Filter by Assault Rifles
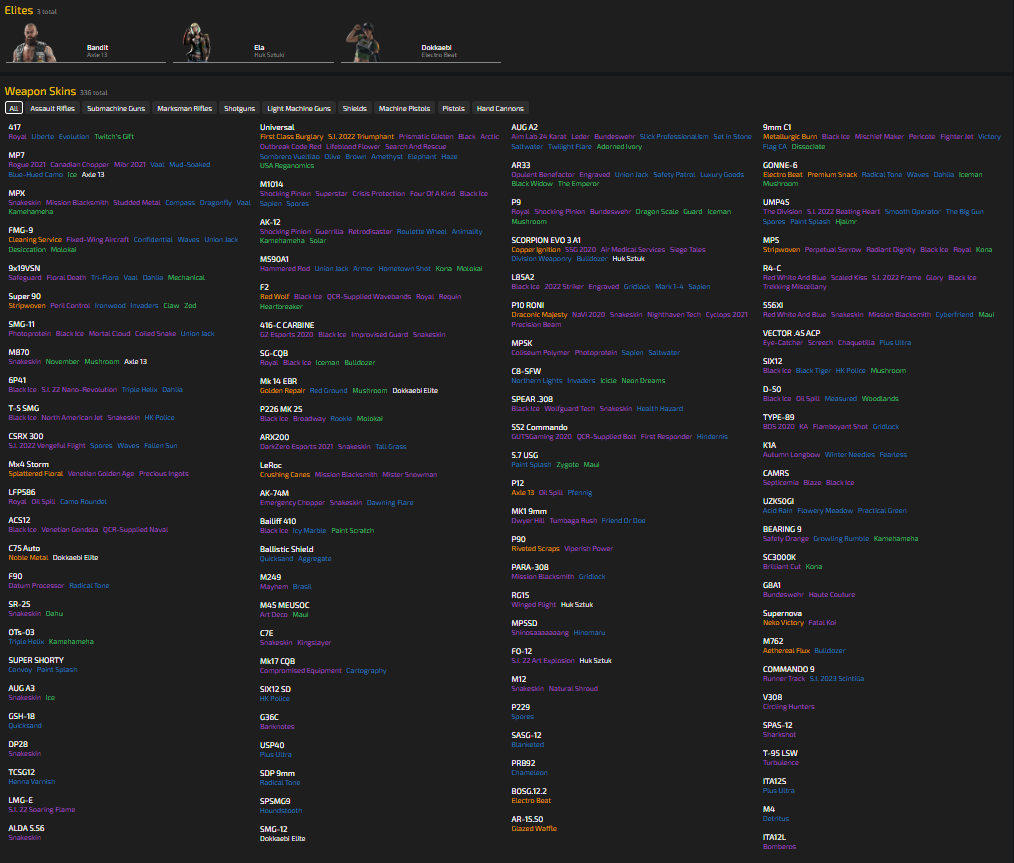 52,108
